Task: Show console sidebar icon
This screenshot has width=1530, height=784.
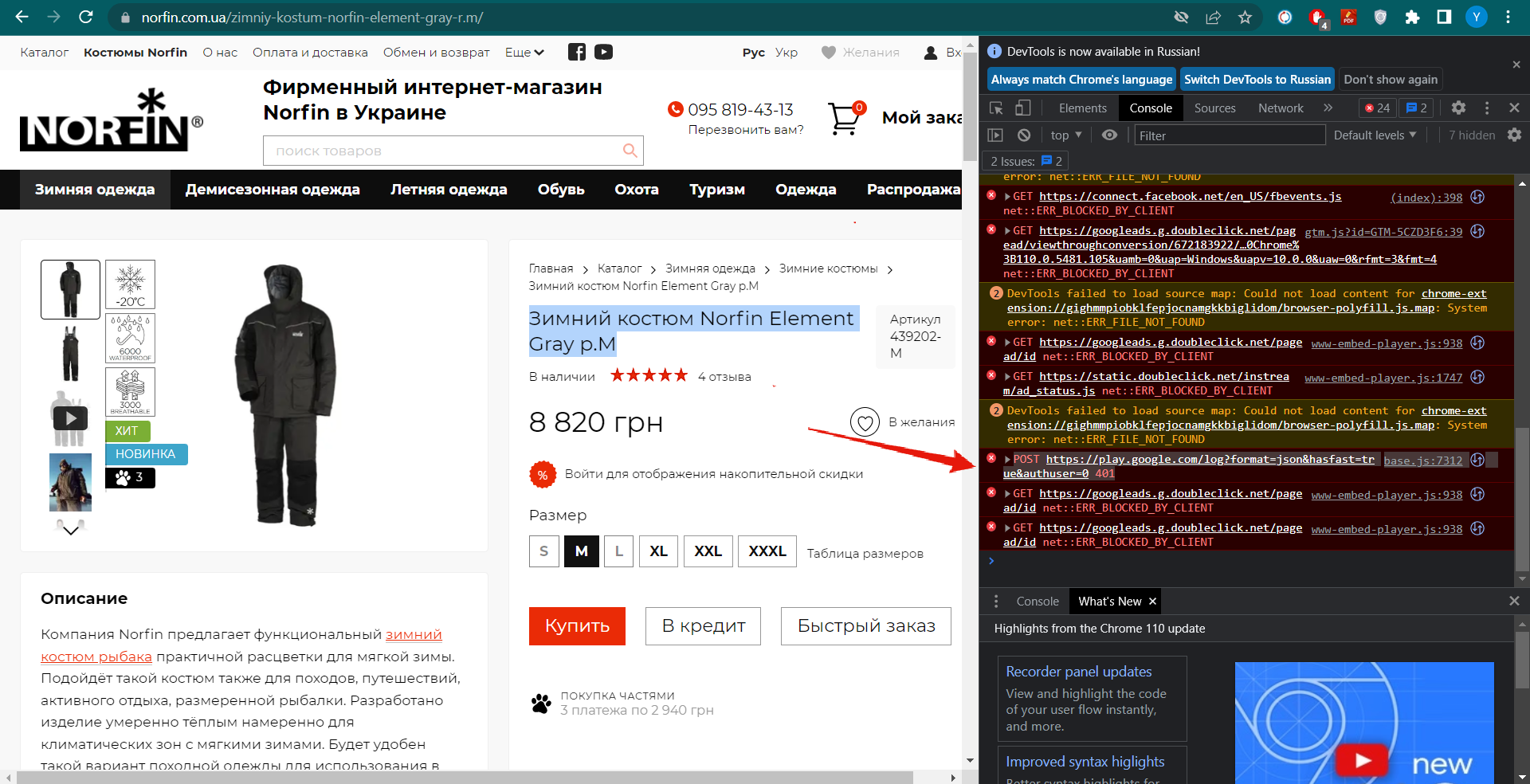Action: pyautogui.click(x=995, y=135)
